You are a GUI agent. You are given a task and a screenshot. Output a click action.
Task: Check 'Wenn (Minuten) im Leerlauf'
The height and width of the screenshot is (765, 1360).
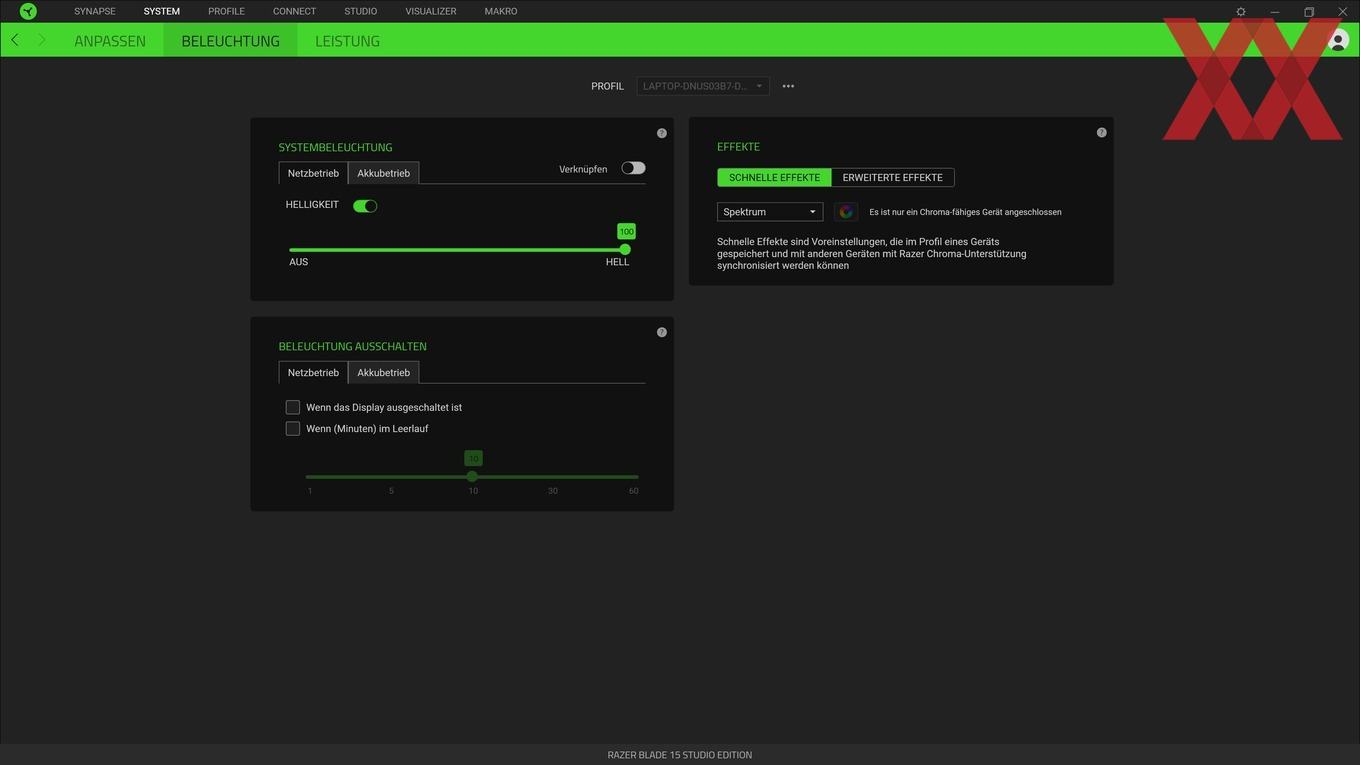point(293,428)
